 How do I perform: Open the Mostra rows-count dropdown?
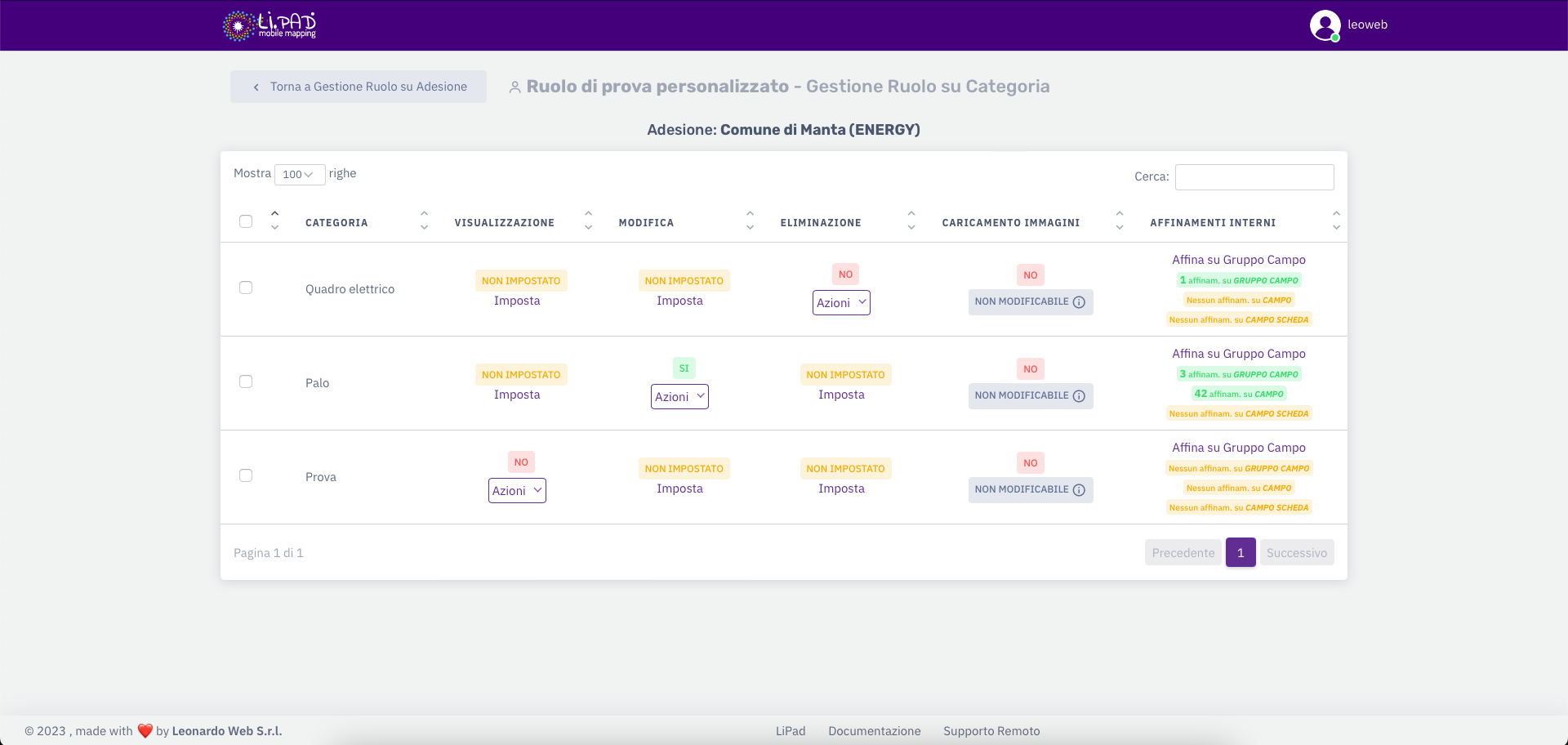pyautogui.click(x=299, y=175)
